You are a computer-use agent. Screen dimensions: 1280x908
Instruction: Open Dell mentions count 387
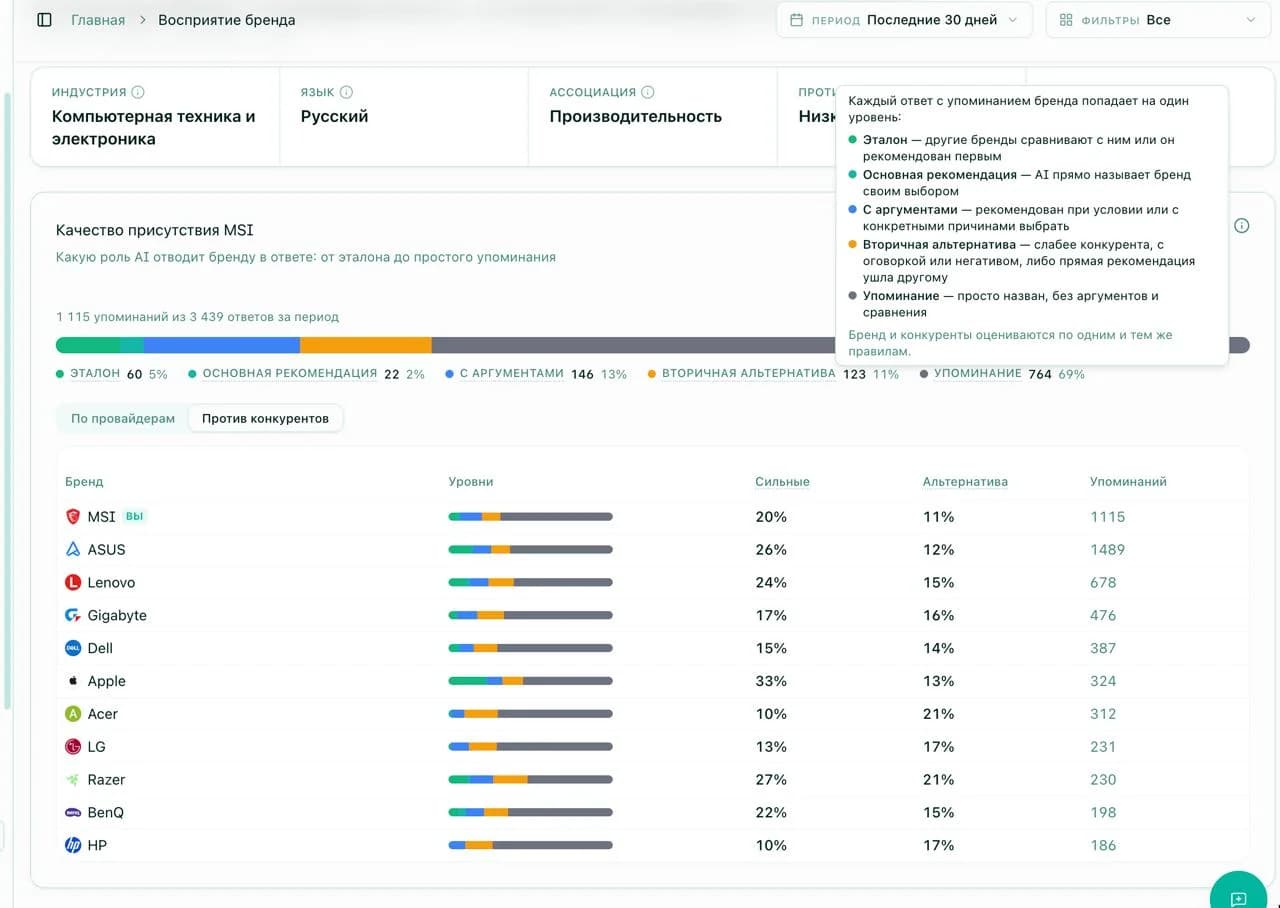pos(1103,648)
